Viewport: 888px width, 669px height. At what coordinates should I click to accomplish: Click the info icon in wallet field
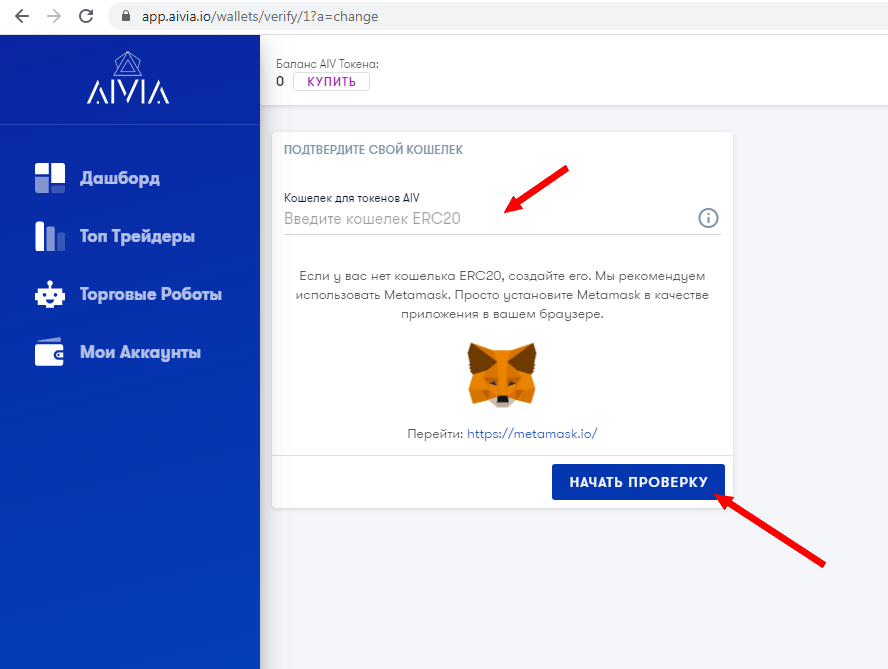708,218
